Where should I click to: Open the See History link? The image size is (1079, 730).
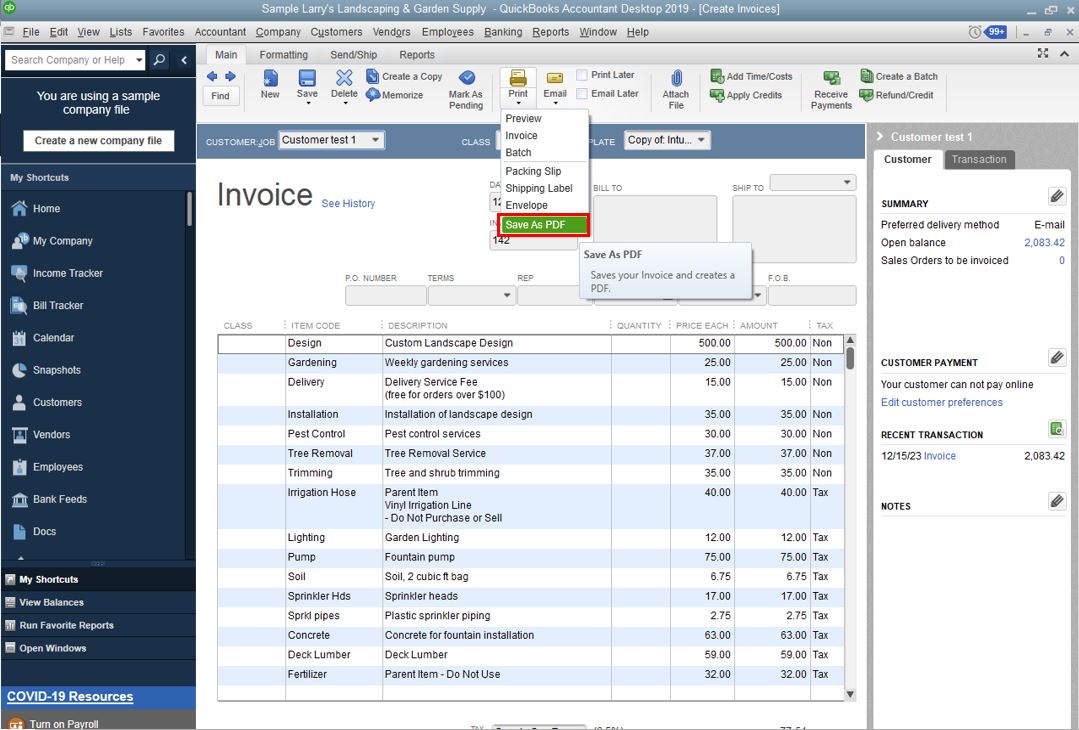click(348, 204)
